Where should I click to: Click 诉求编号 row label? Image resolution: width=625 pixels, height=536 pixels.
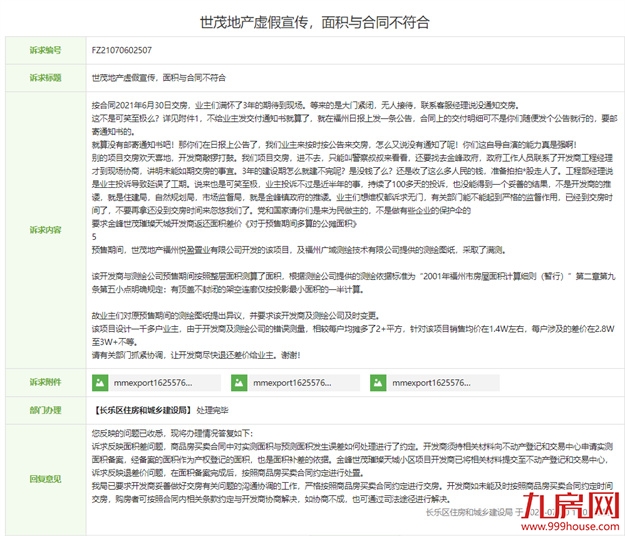tap(45, 50)
